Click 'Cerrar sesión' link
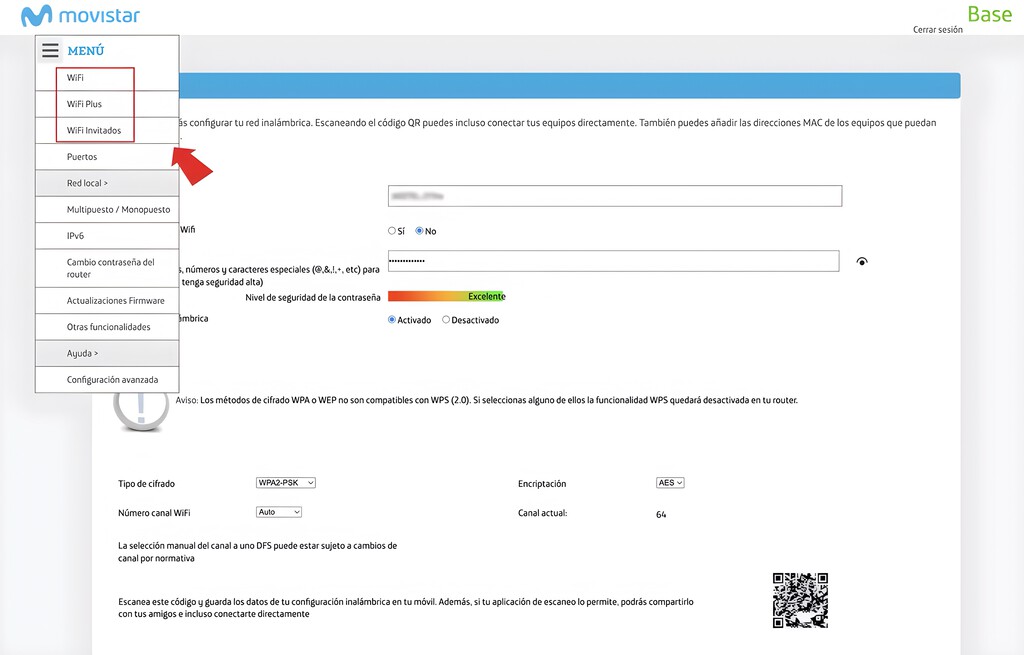 [x=937, y=30]
